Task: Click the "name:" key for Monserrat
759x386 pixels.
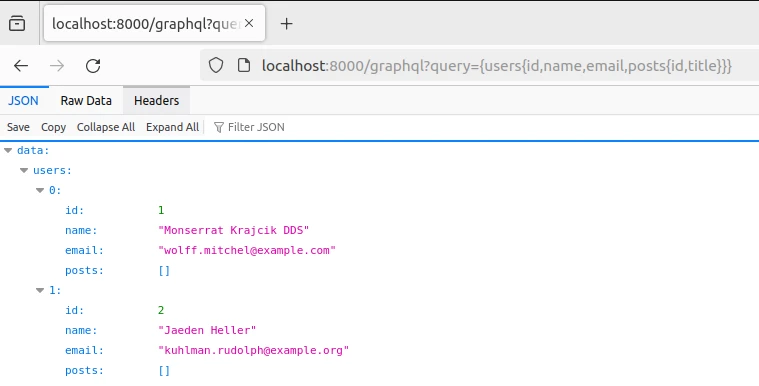Action: click(81, 231)
